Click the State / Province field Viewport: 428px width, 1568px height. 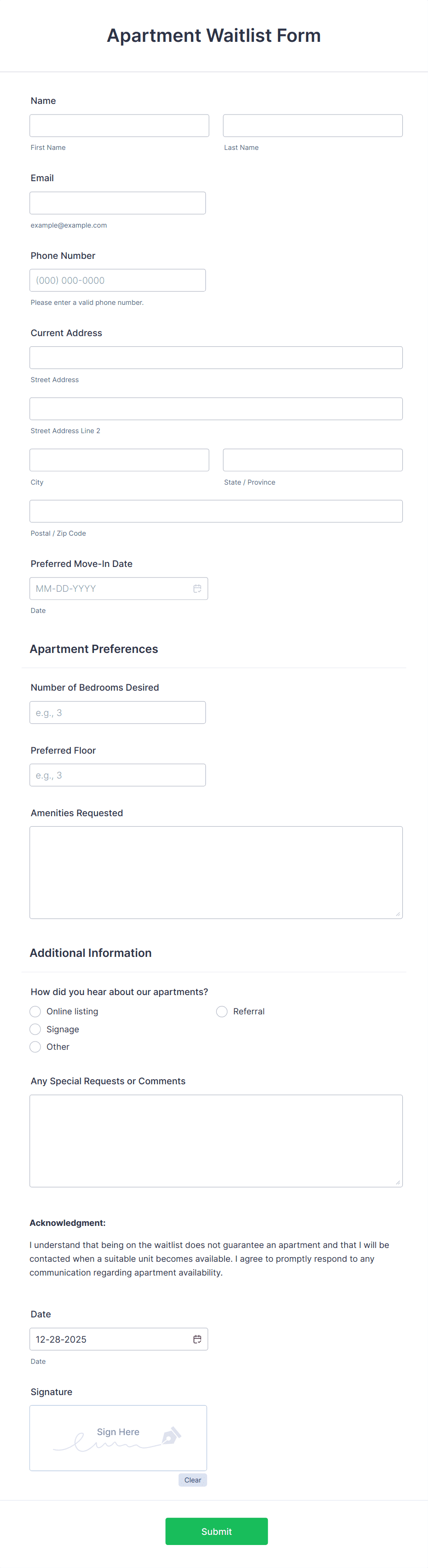(x=312, y=459)
